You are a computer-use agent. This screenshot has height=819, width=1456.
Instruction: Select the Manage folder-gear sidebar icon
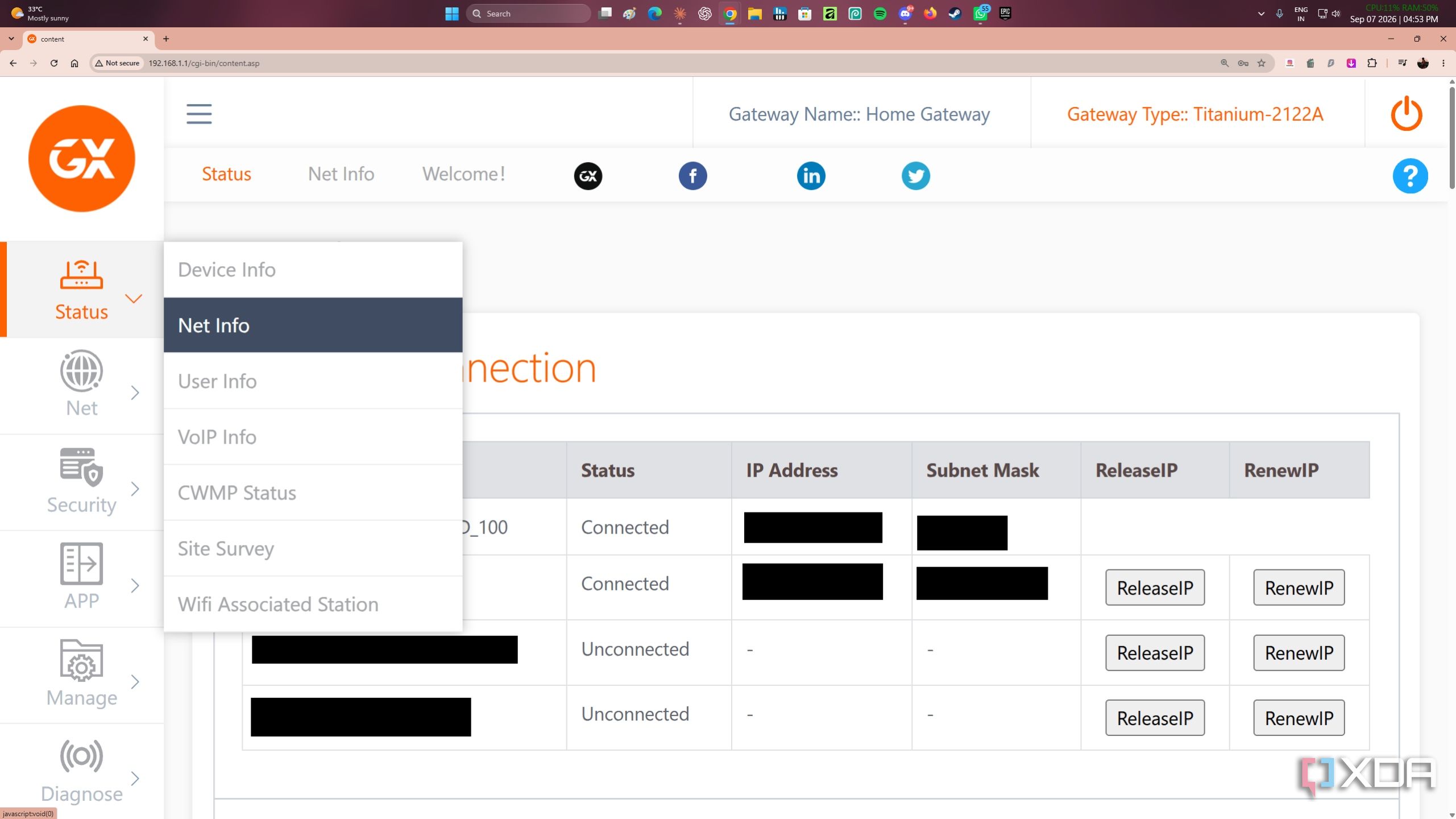82,660
